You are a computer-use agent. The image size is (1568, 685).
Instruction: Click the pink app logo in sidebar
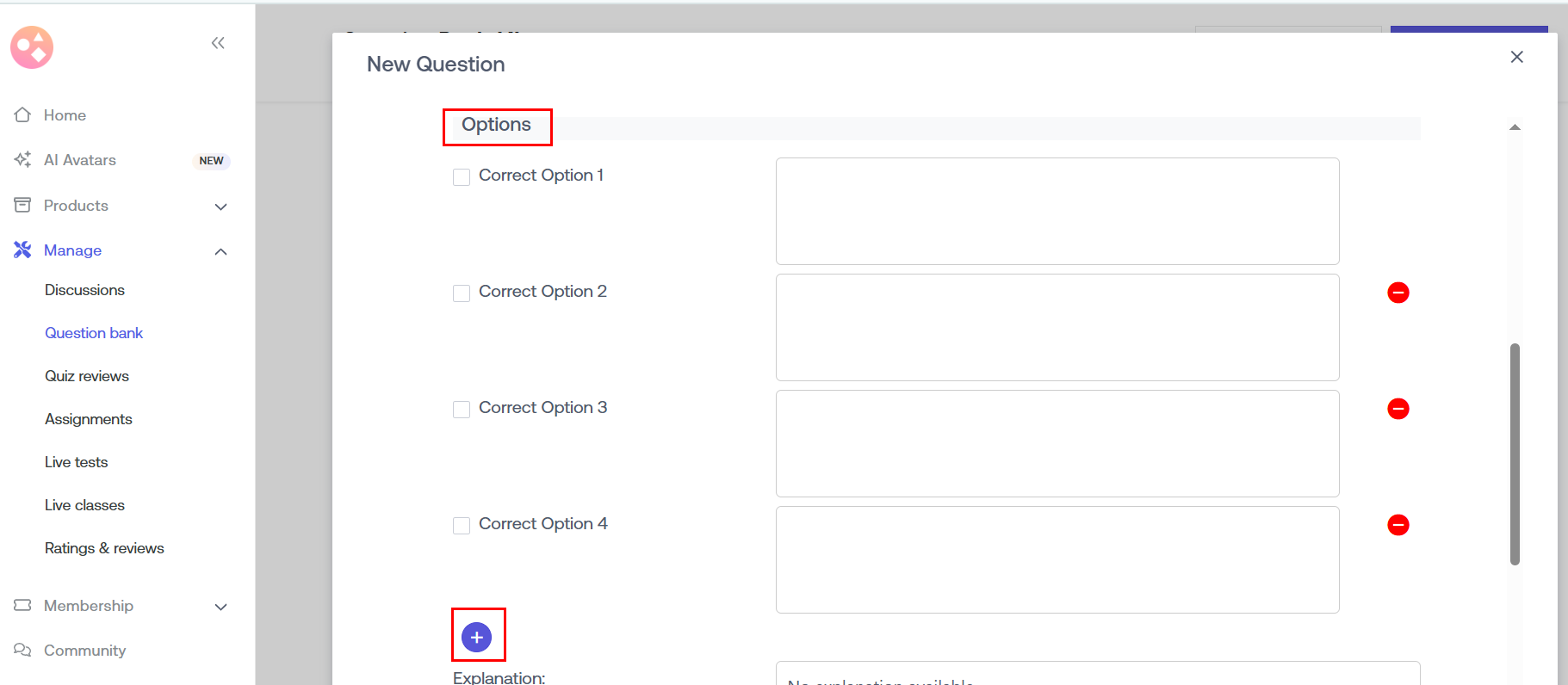[32, 47]
